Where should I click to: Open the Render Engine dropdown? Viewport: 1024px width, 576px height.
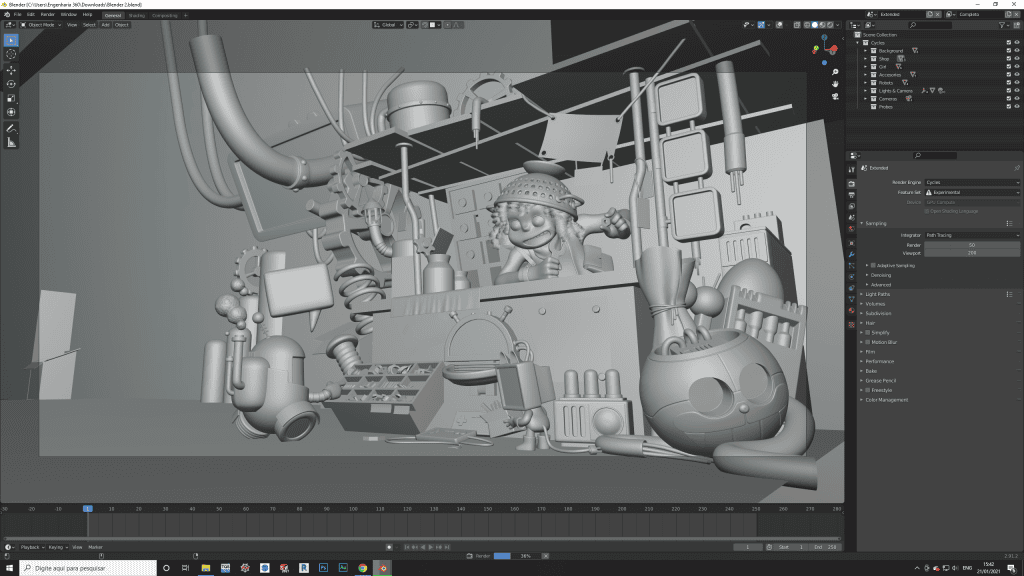click(x=972, y=182)
